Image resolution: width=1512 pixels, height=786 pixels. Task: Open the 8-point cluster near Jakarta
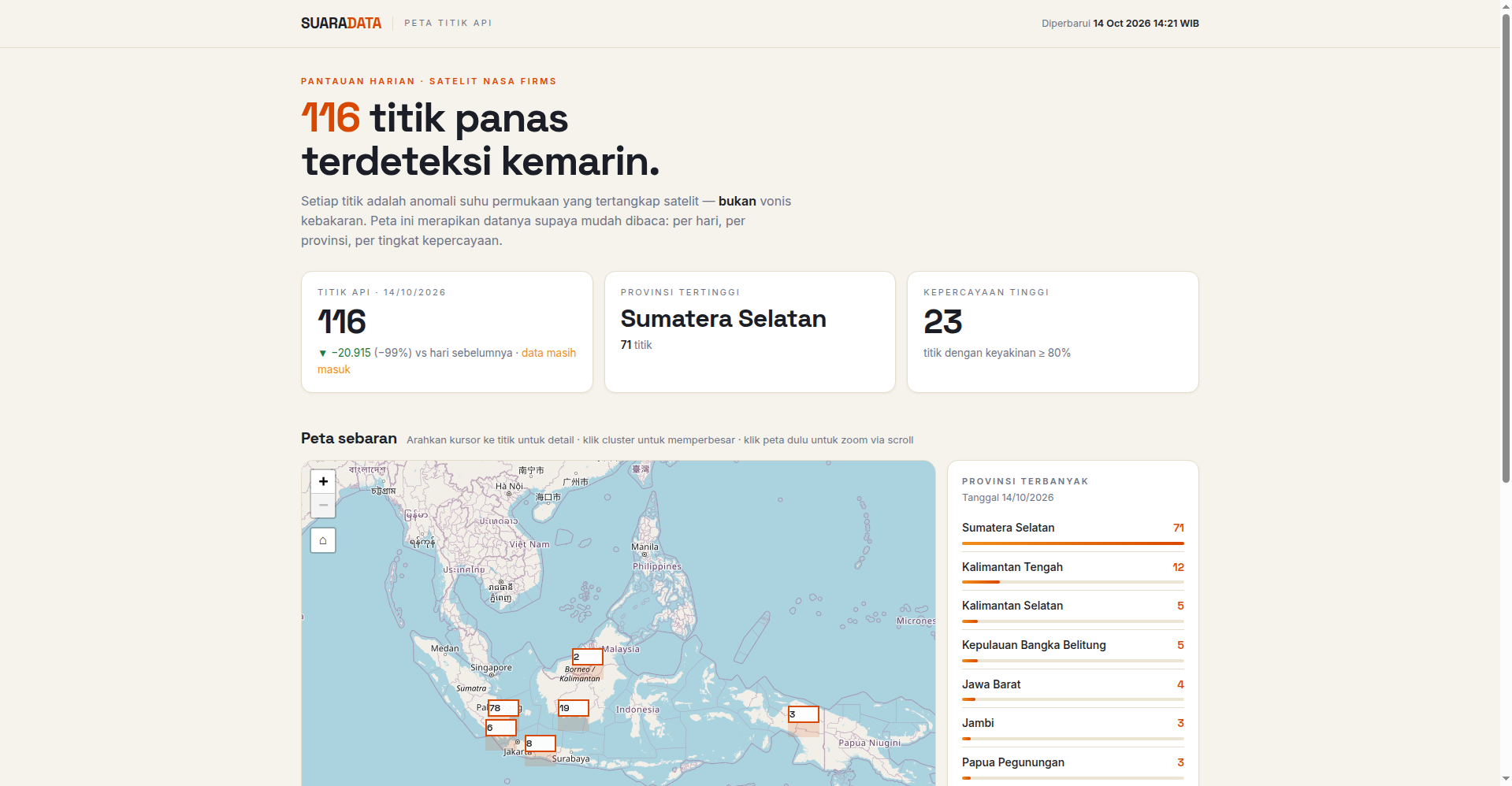[x=540, y=743]
